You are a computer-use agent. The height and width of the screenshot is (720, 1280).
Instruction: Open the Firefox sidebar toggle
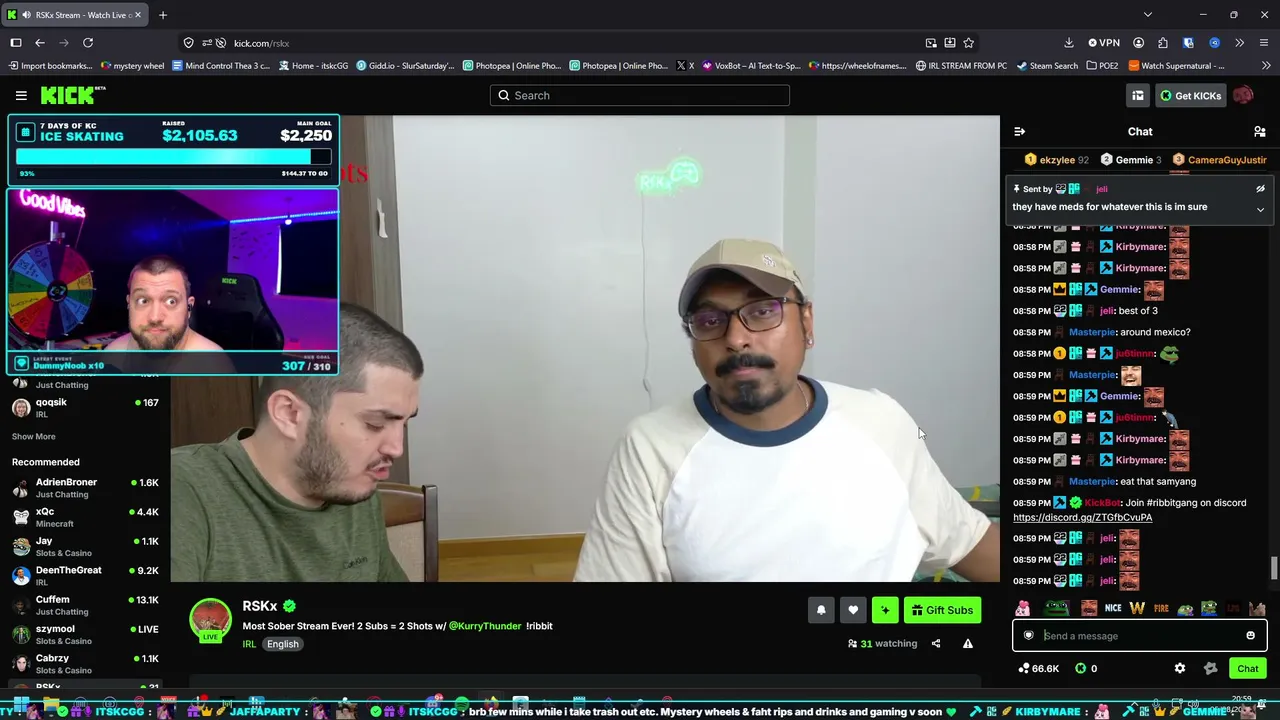[16, 43]
